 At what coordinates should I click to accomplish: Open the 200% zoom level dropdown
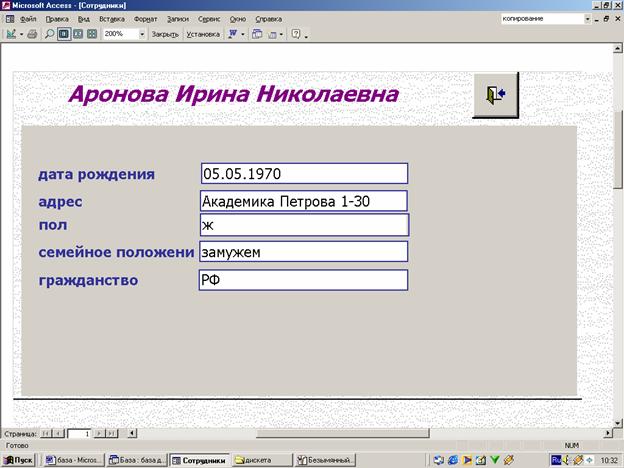tap(142, 33)
